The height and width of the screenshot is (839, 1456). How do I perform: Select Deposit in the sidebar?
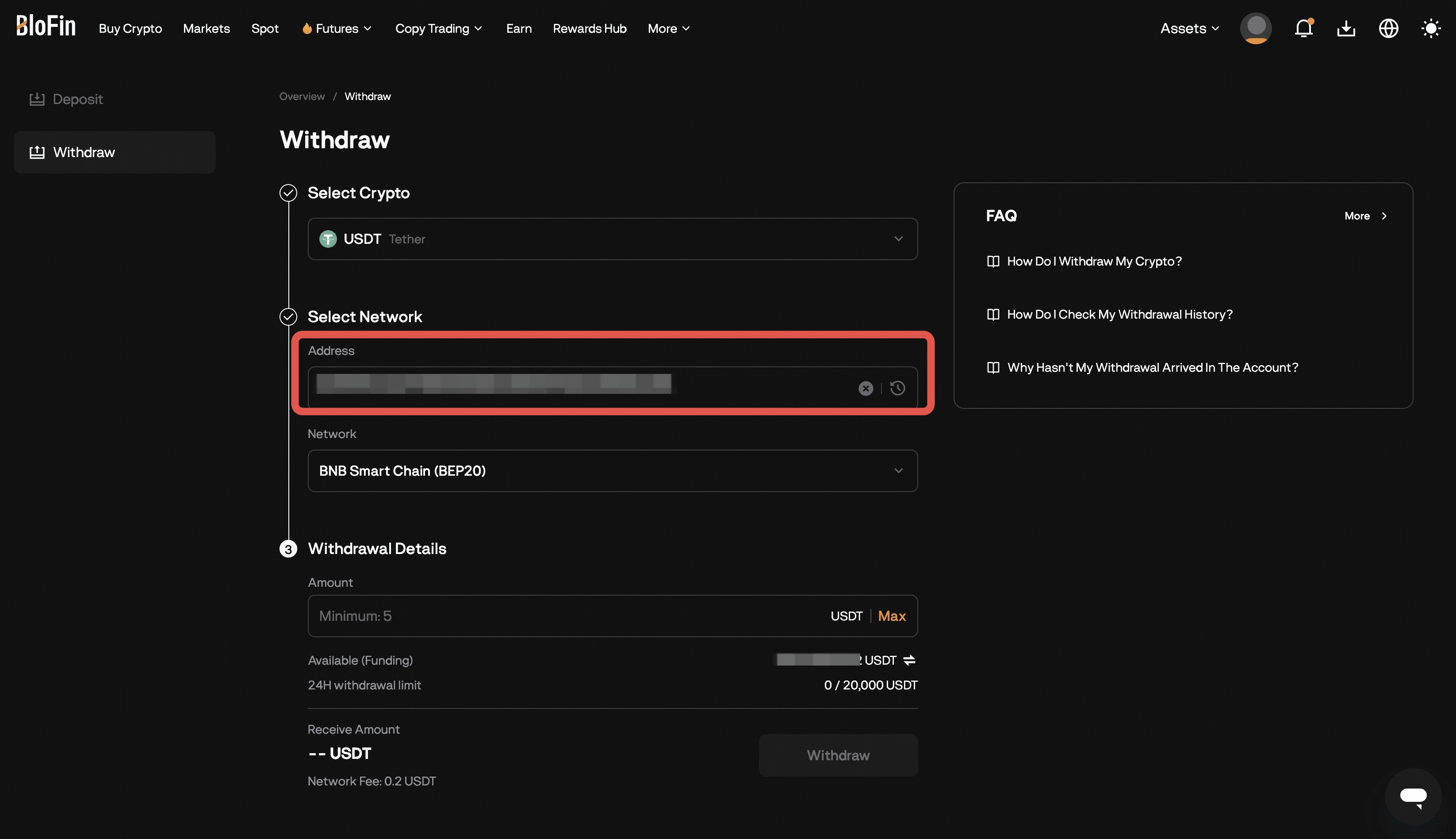click(77, 99)
